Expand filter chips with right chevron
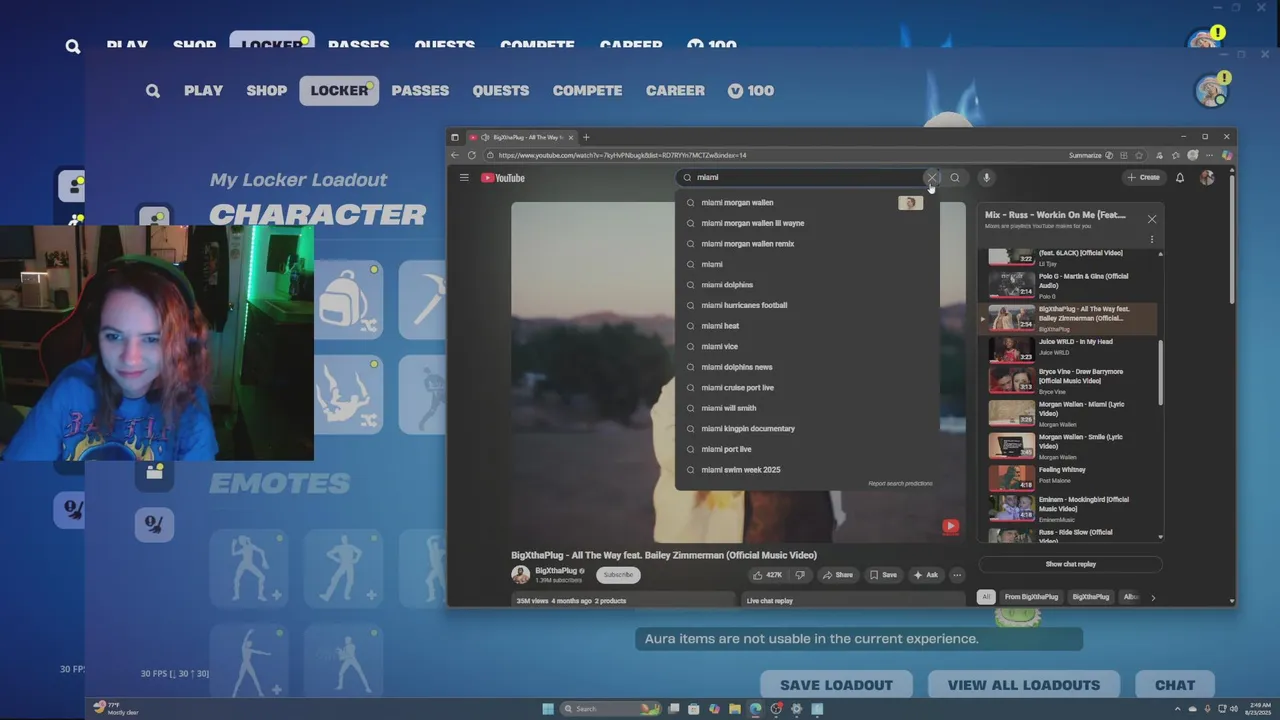The width and height of the screenshot is (1280, 720). coord(1153,597)
